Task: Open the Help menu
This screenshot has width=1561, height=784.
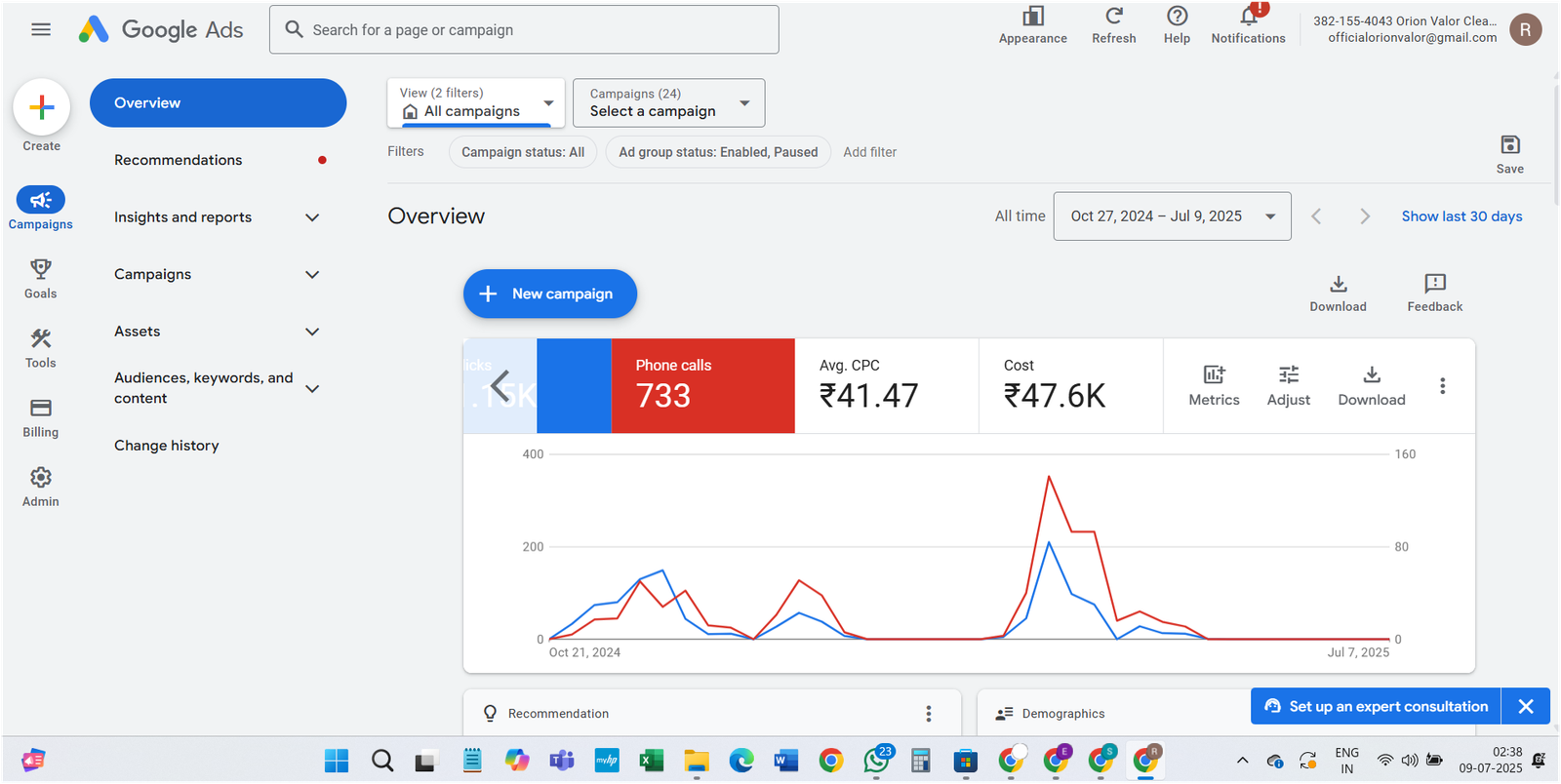Action: [1177, 25]
